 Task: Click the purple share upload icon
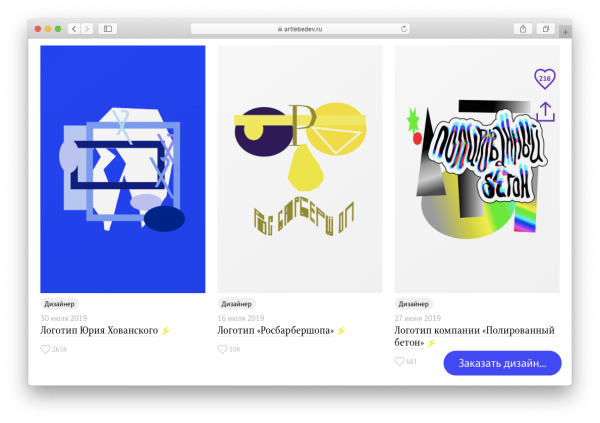coord(545,111)
